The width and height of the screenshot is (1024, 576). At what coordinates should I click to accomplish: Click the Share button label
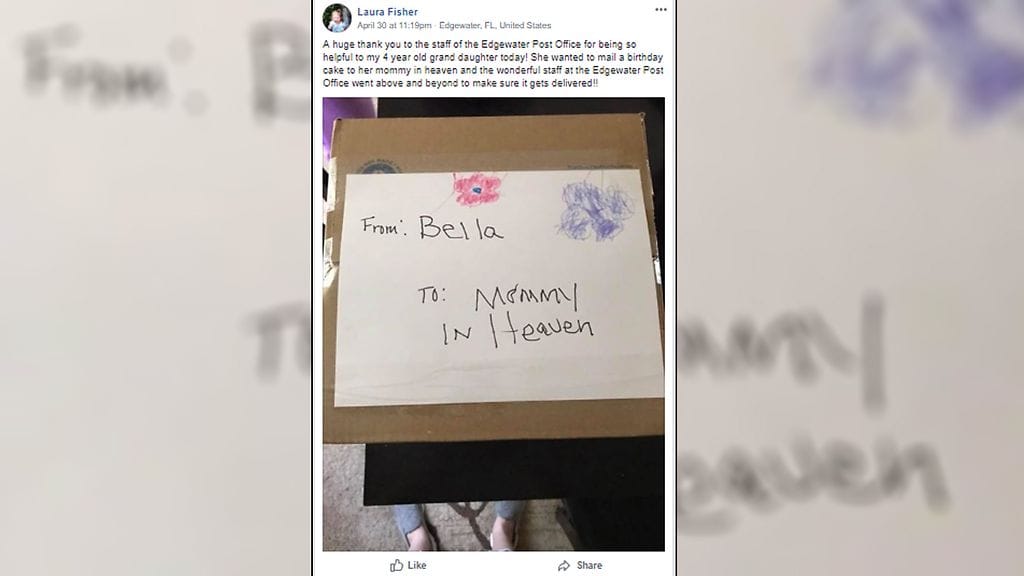point(589,566)
